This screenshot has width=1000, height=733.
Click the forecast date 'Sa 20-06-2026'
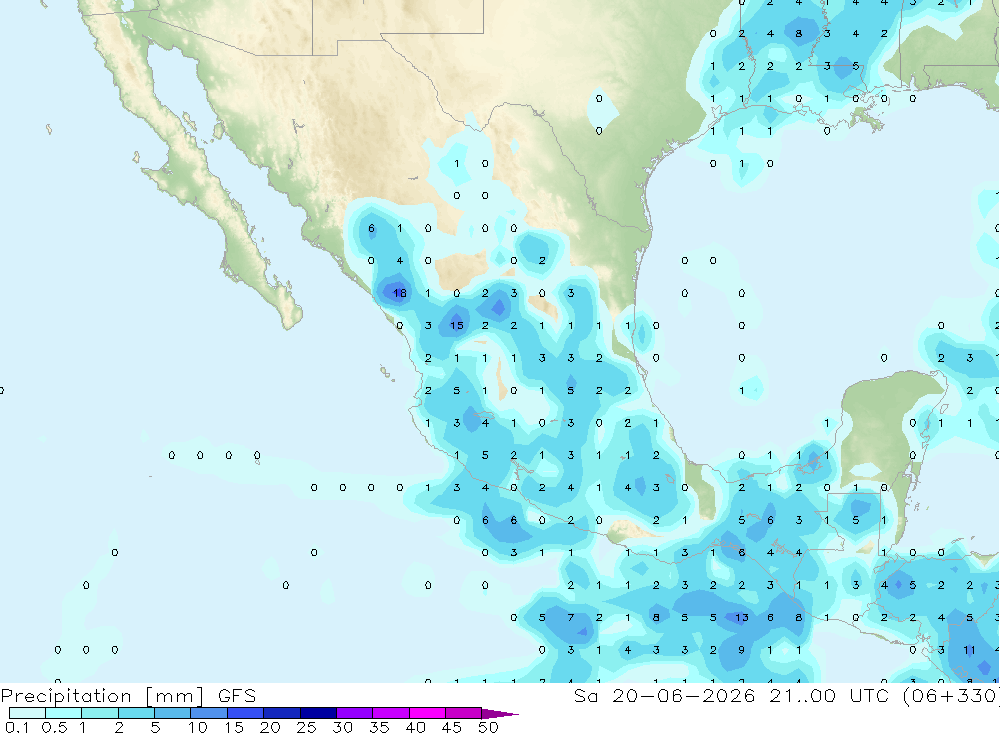tap(665, 696)
